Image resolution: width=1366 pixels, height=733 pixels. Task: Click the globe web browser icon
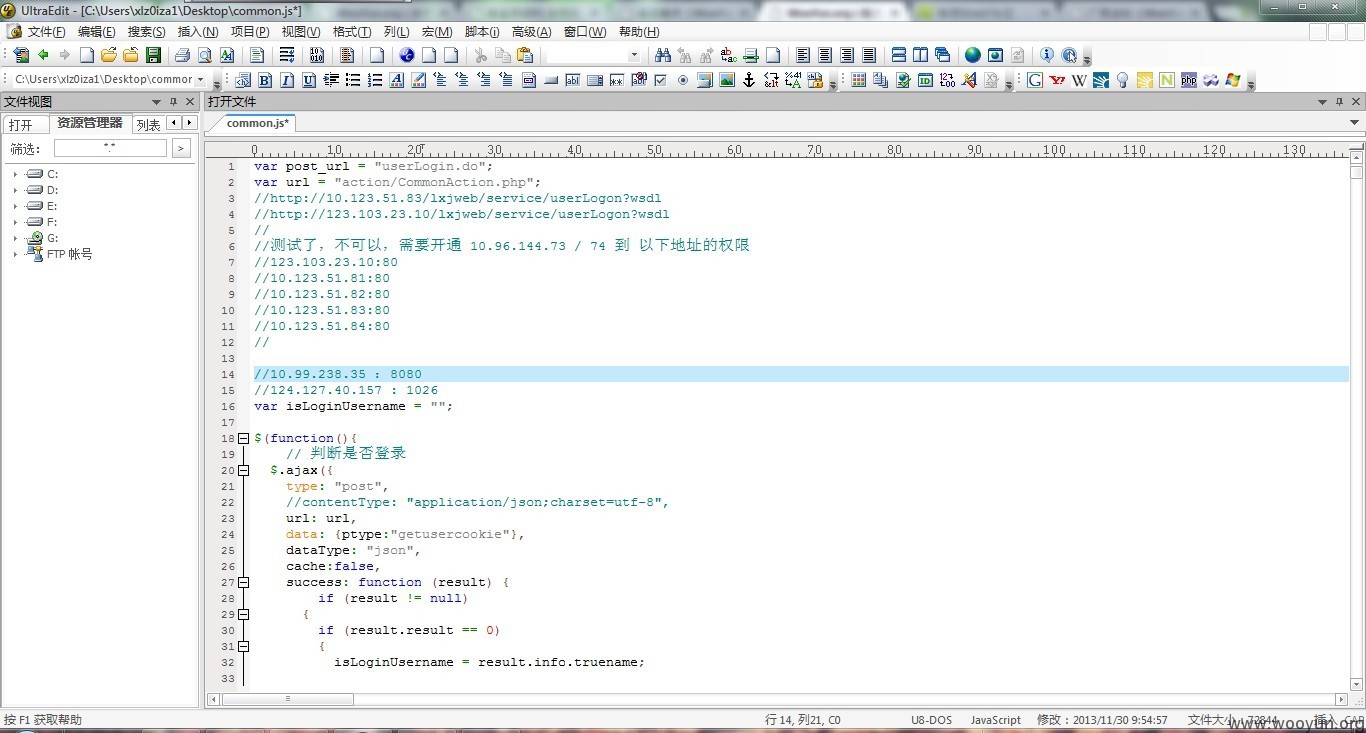[x=972, y=55]
